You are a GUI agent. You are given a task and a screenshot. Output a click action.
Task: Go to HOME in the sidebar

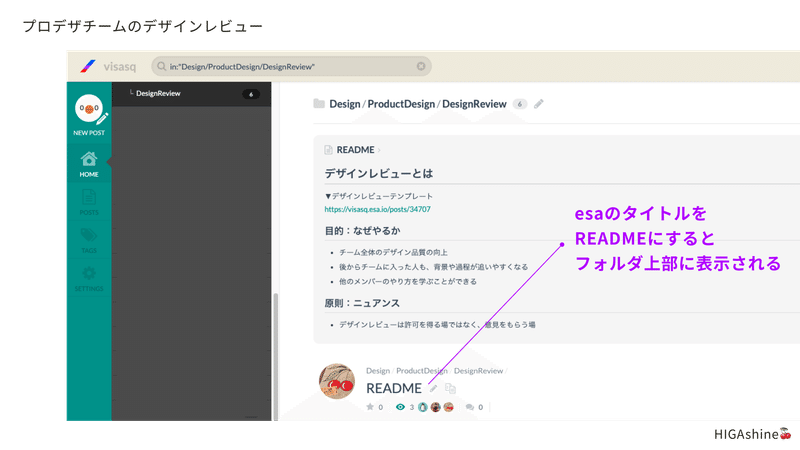click(x=89, y=164)
